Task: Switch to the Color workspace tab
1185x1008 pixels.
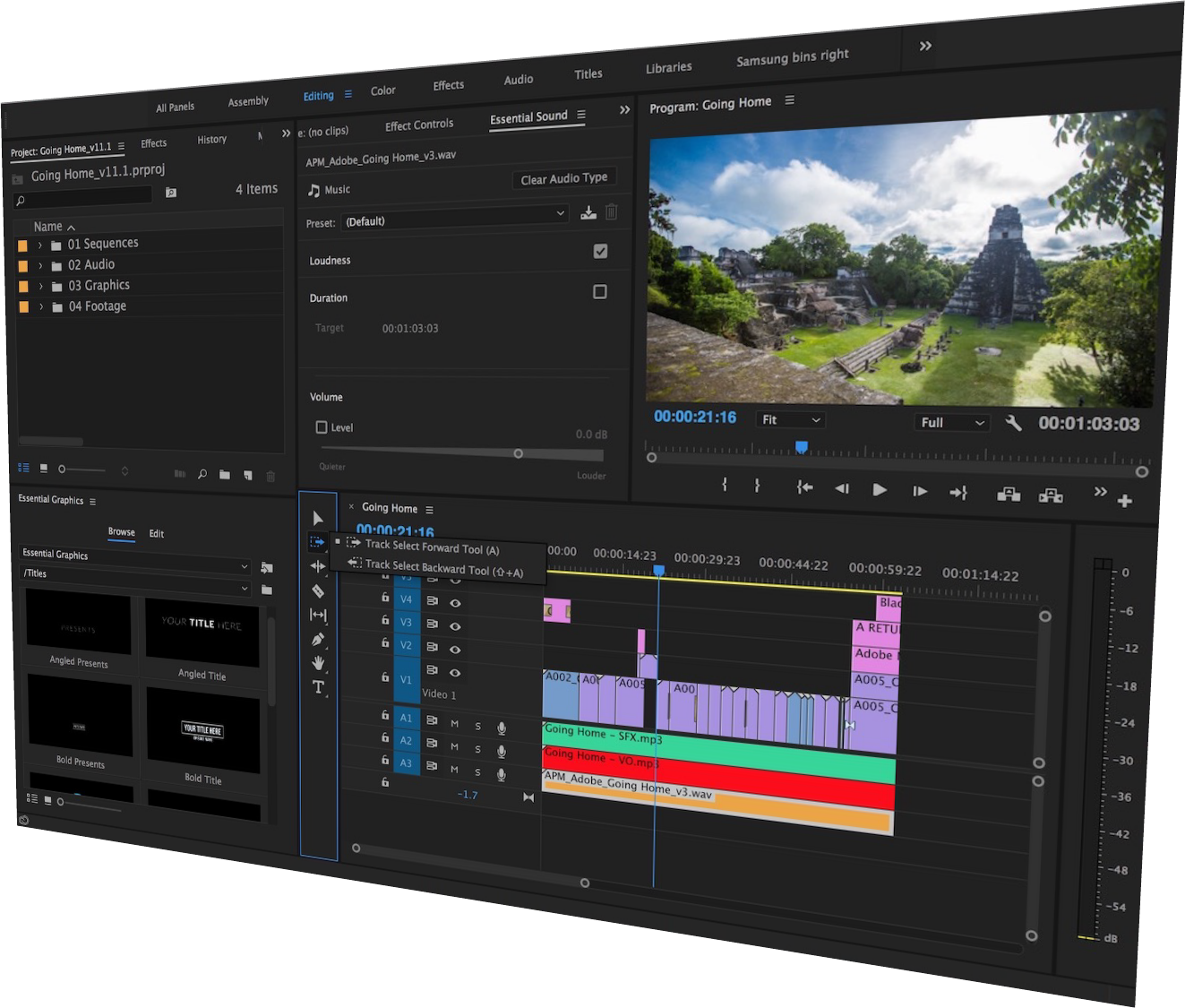Action: [382, 90]
